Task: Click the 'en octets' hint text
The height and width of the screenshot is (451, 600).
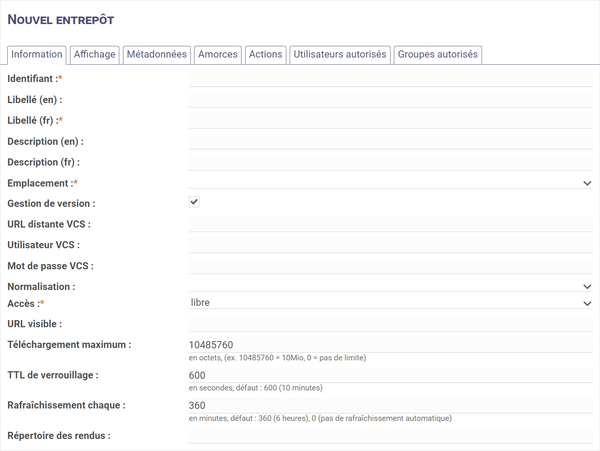Action: [277, 358]
